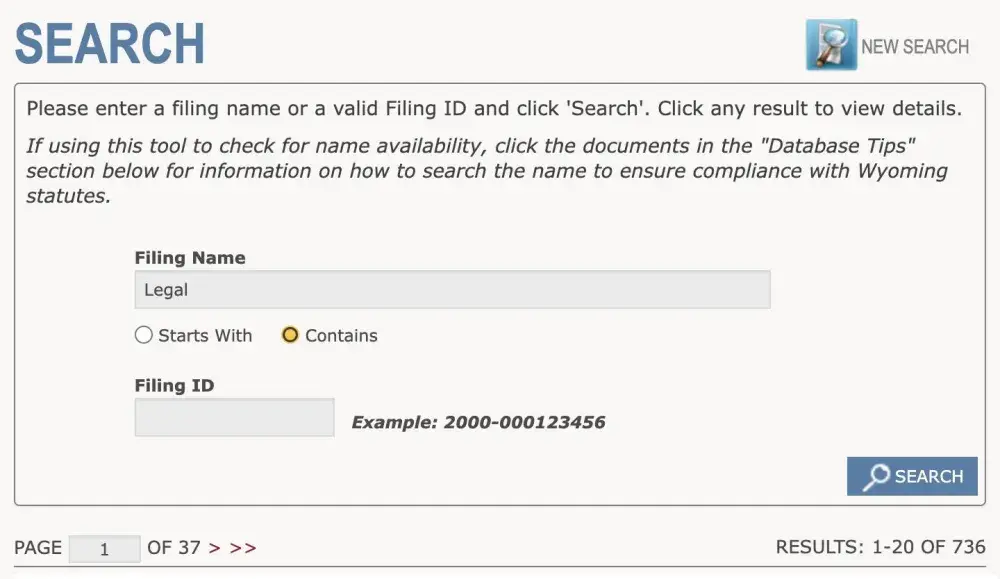Click the RESULTS 1-20 OF 736 text
This screenshot has height=579, width=1000.
(x=880, y=548)
